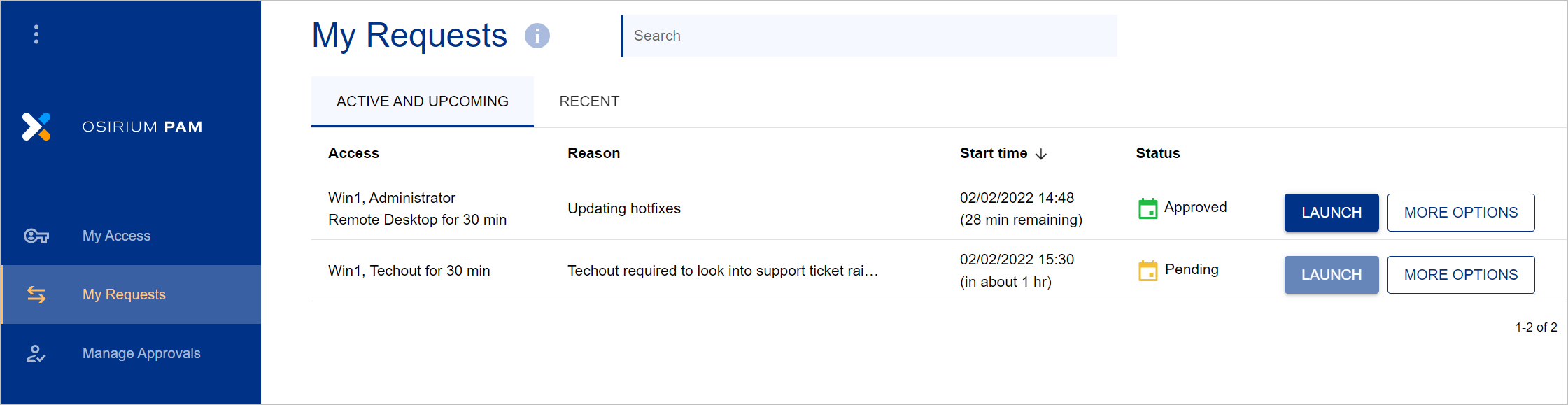Screen dimensions: 1568x405
Task: Click the Access column header
Action: click(x=353, y=153)
